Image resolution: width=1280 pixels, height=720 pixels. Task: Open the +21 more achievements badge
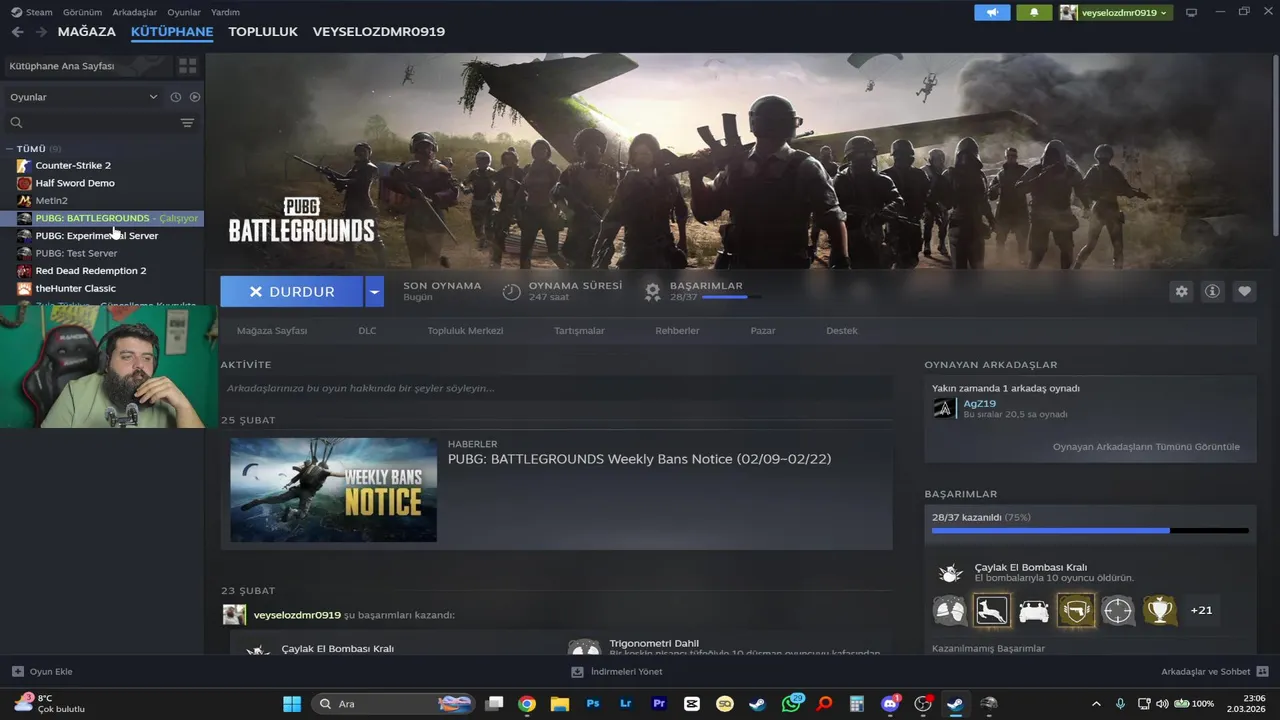1201,610
